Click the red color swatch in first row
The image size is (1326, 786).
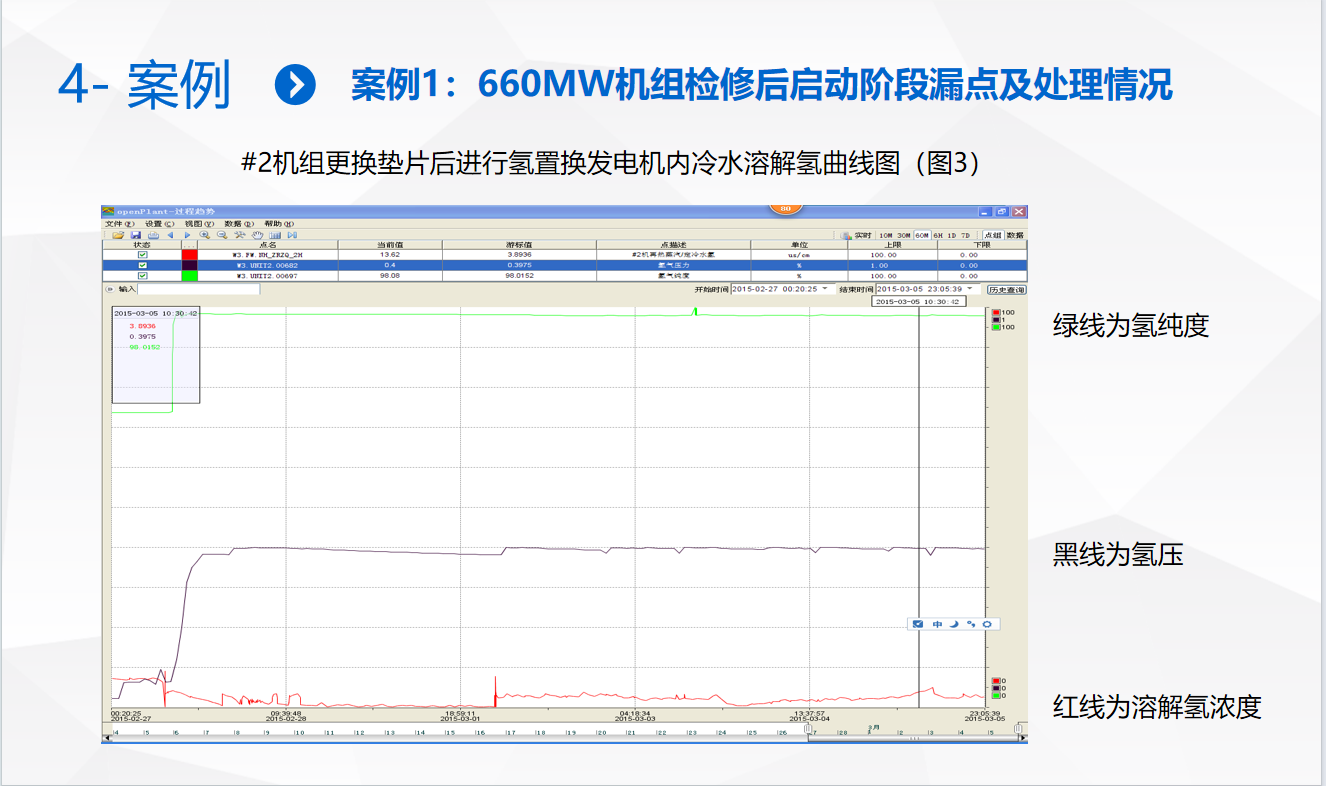click(x=189, y=255)
